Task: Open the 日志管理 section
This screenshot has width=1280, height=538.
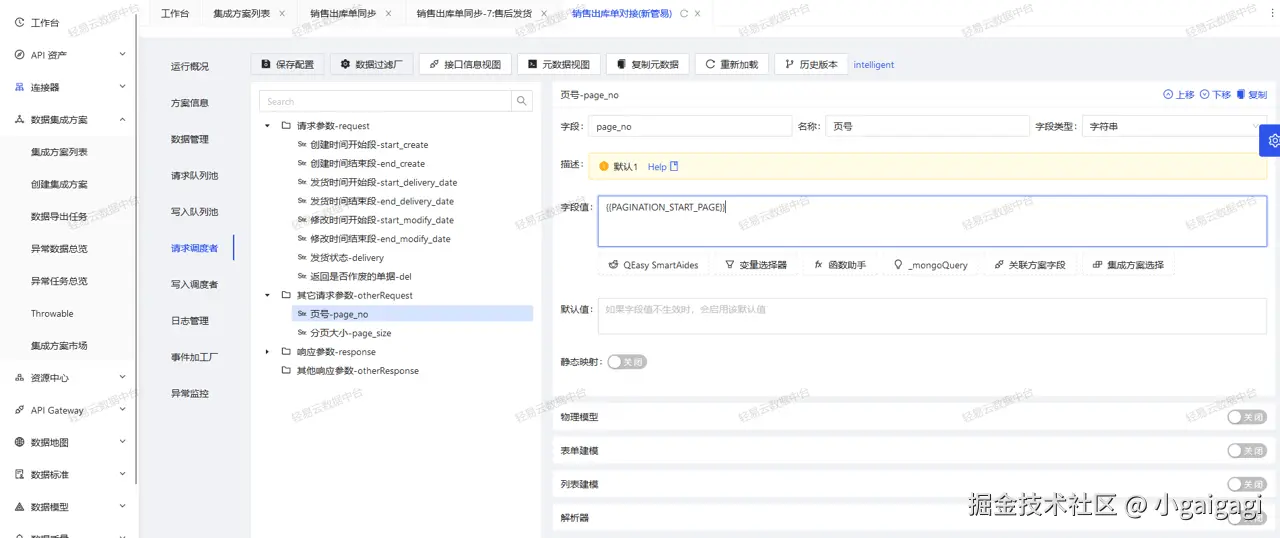Action: tap(190, 321)
